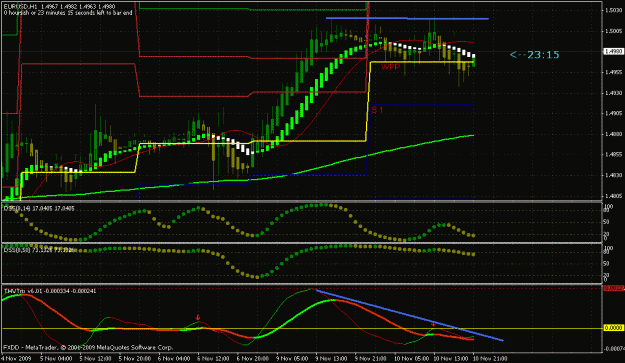The image size is (625, 363).
Task: Click the yellow 0.0000 zero-level tag
Action: pyautogui.click(x=614, y=328)
